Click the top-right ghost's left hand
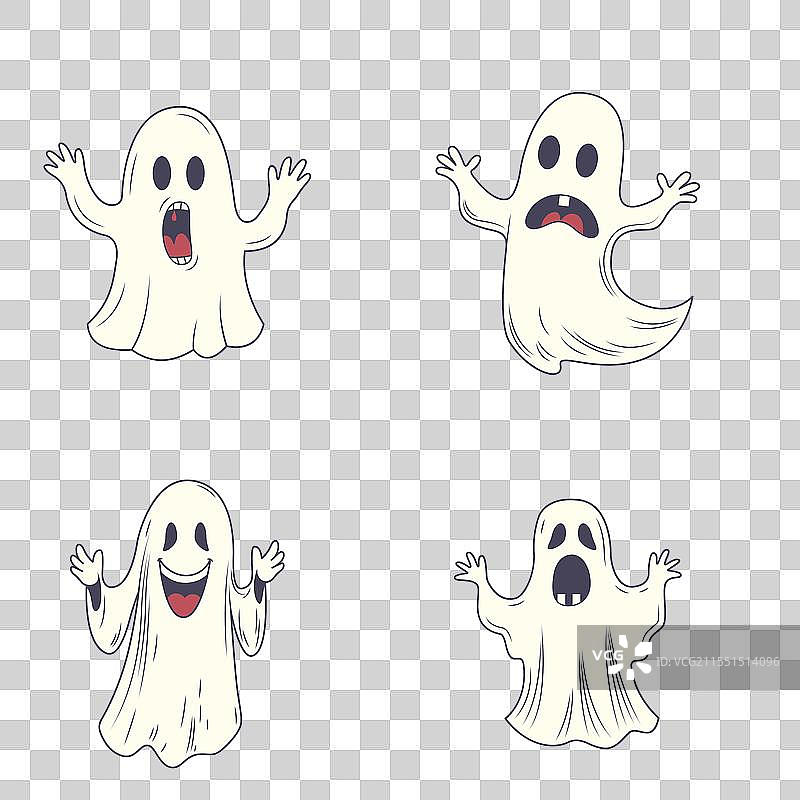The height and width of the screenshot is (800, 800). [x=458, y=165]
